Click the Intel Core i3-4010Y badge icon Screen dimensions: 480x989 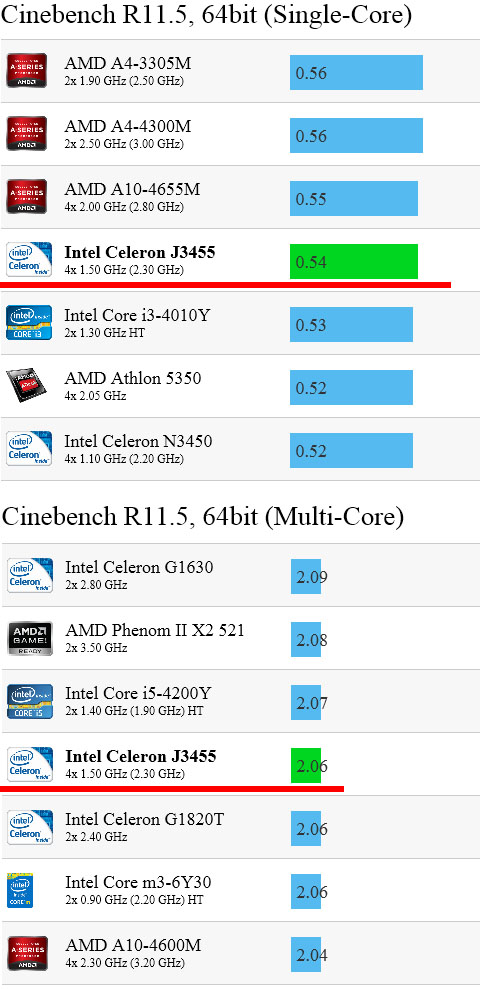click(x=29, y=322)
